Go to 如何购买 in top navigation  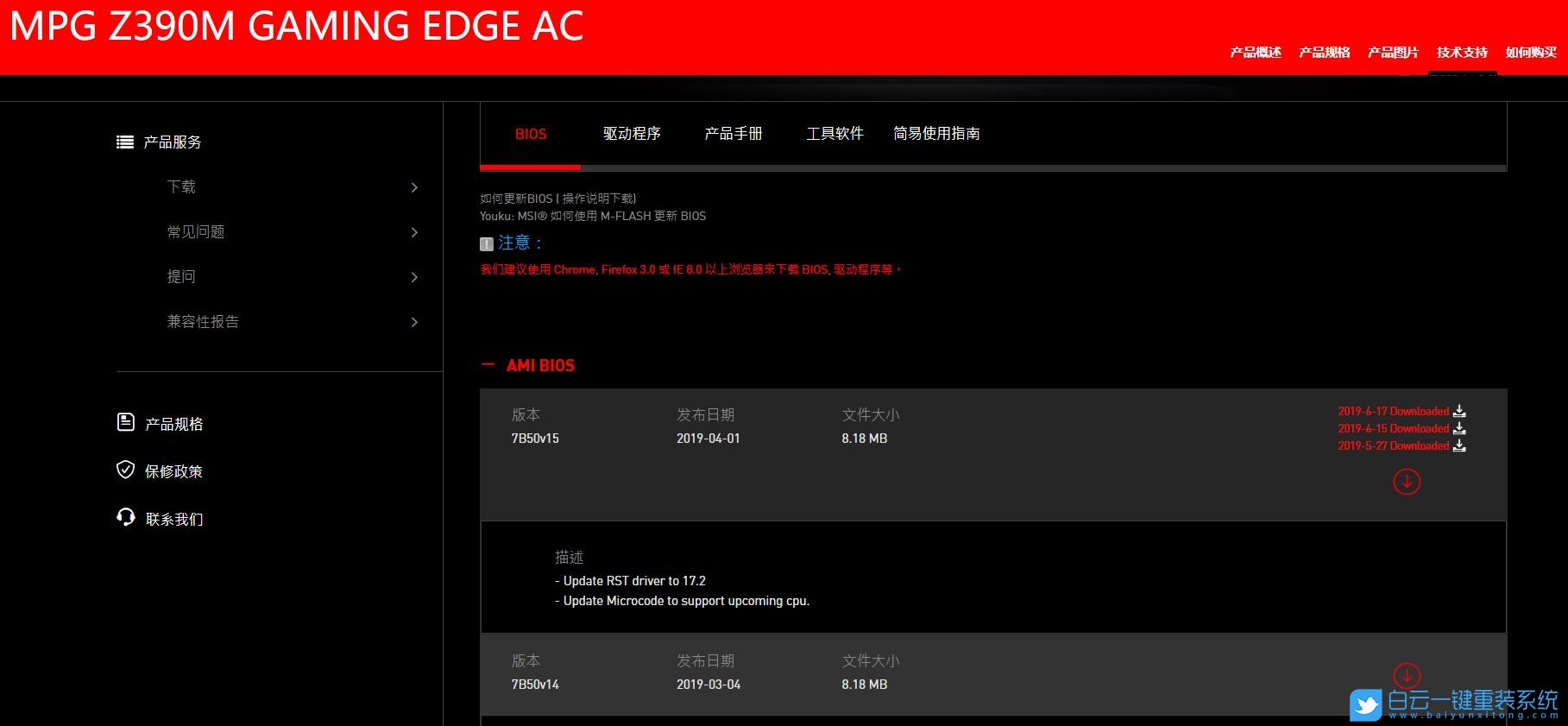[1531, 53]
